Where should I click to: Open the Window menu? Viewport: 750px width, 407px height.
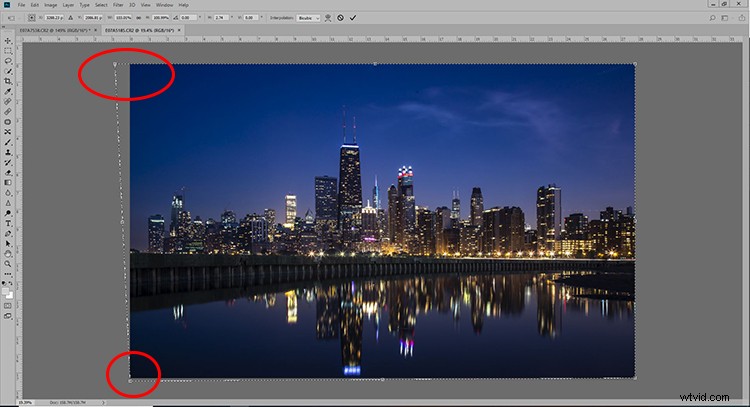click(x=165, y=5)
